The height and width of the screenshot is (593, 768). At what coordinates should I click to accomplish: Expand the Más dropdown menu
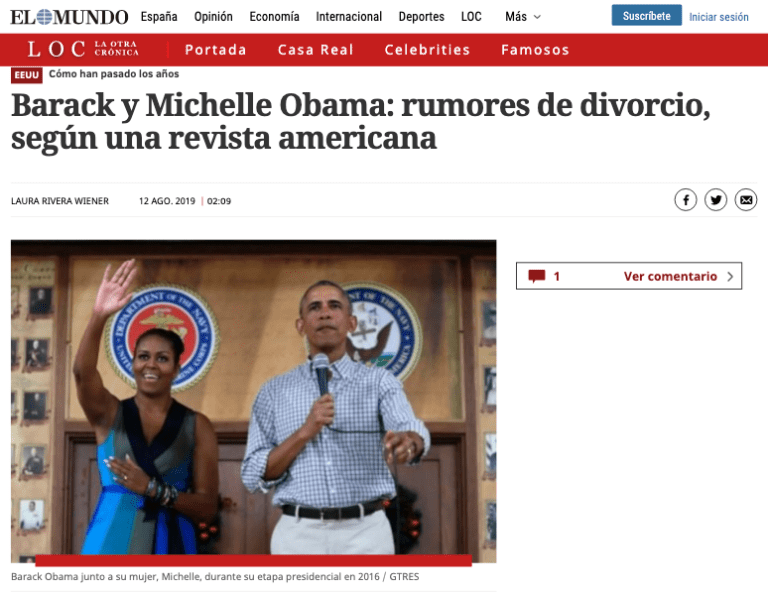[x=523, y=17]
